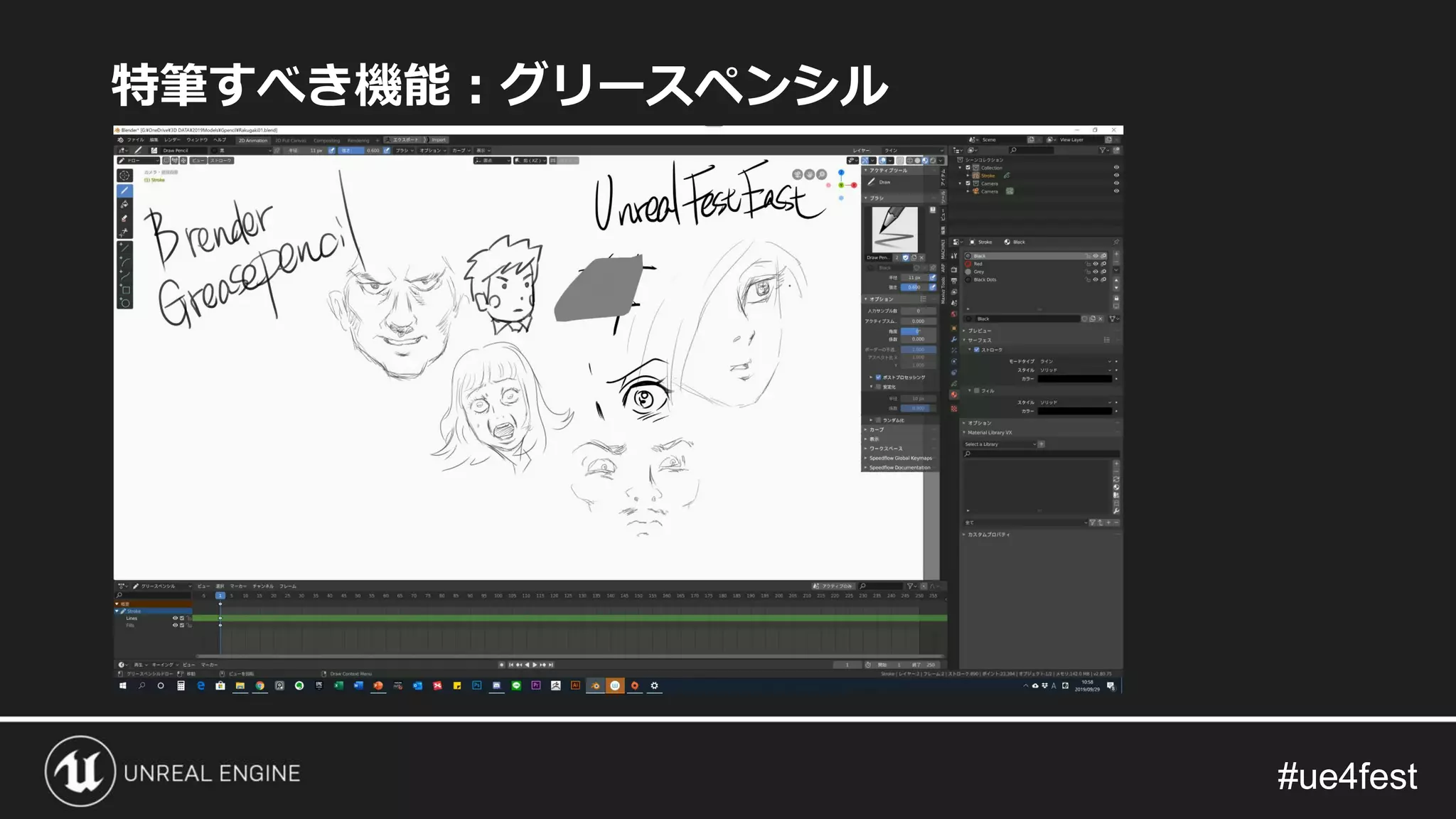The height and width of the screenshot is (819, 1456).
Task: Open the ブラシ dropdown in the header
Action: click(405, 151)
